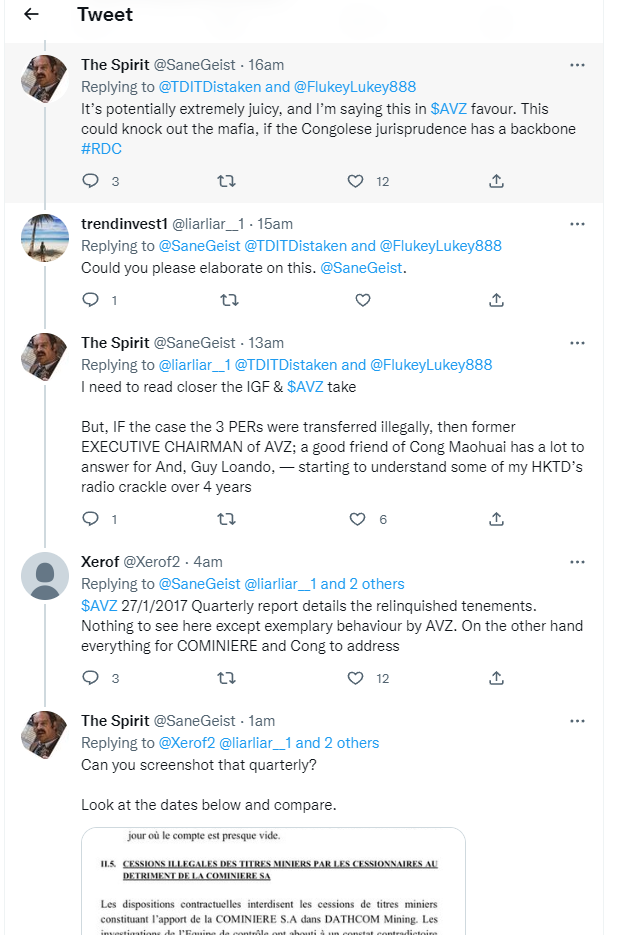Retweet trendinvest1's tweet

tap(228, 300)
